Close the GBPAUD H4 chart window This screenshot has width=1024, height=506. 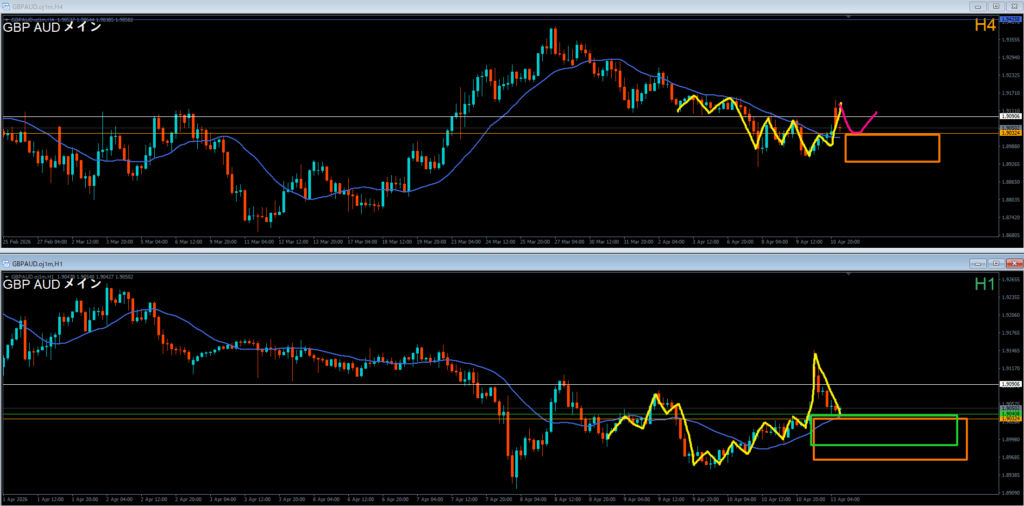(x=1012, y=6)
